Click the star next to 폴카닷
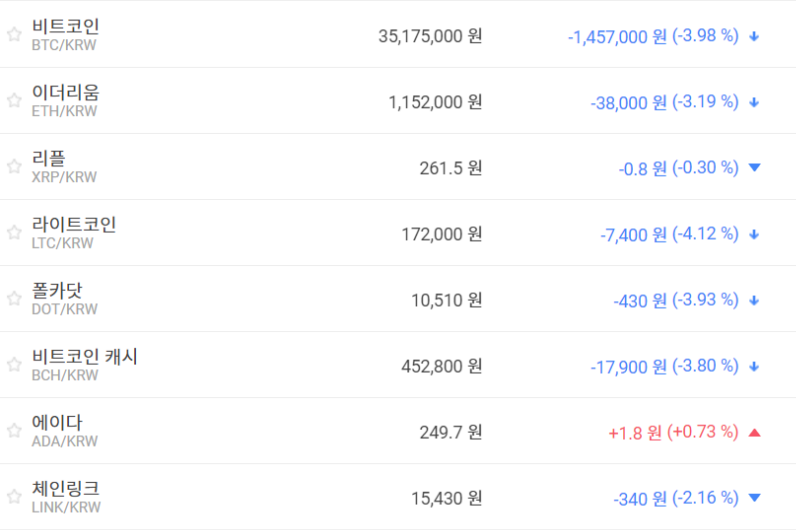The height and width of the screenshot is (530, 796). 14,299
